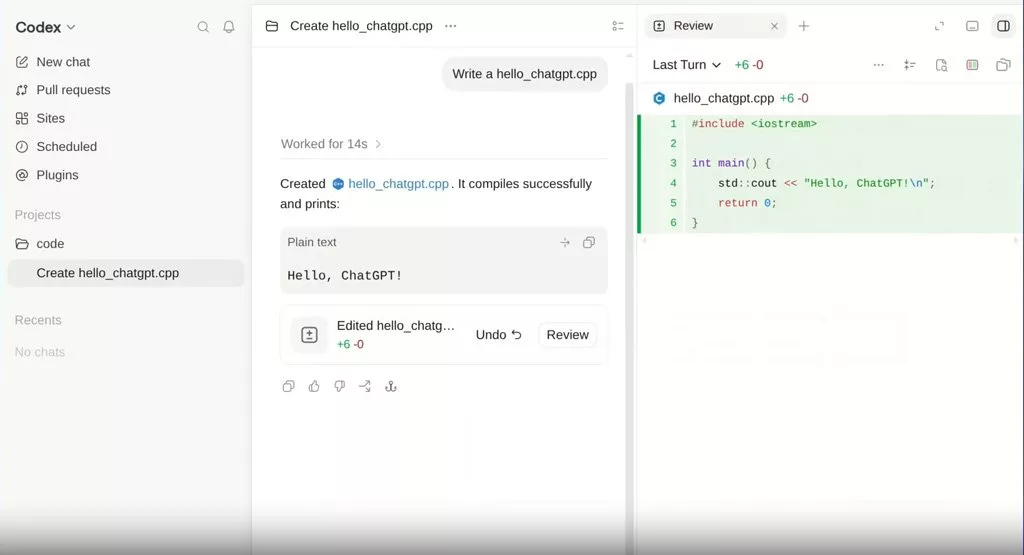Click the Review button in chat
Viewport: 1024px width, 555px height.
click(568, 335)
